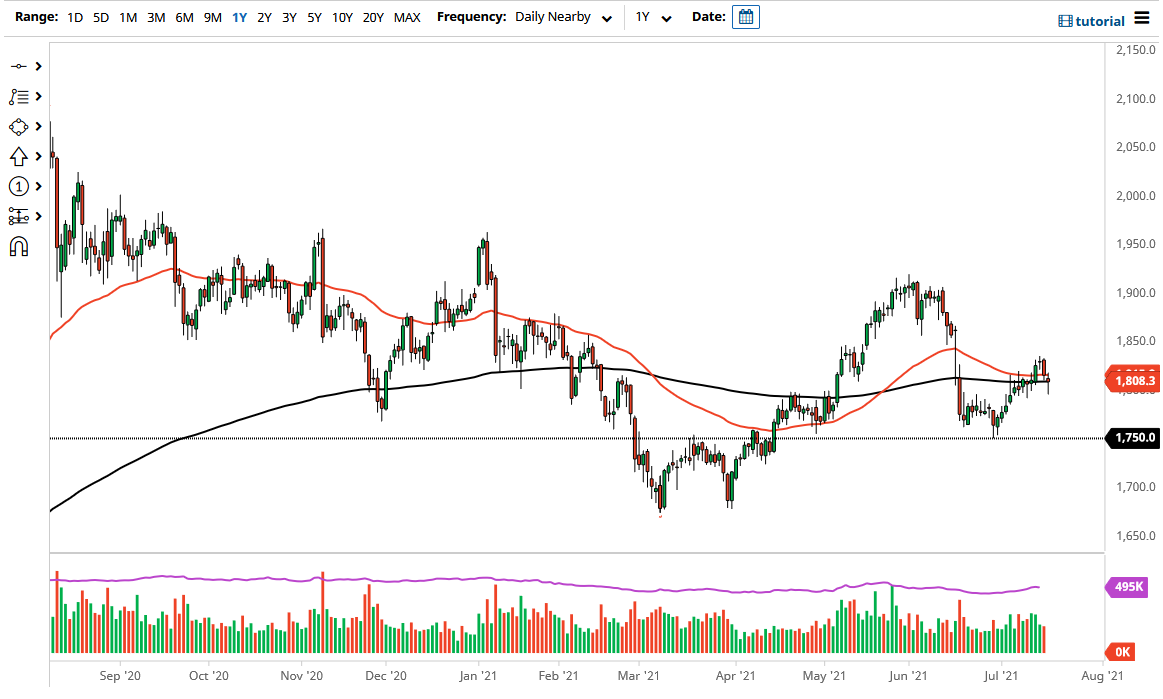
Task: Open the measurement tool icon
Action: (19, 216)
